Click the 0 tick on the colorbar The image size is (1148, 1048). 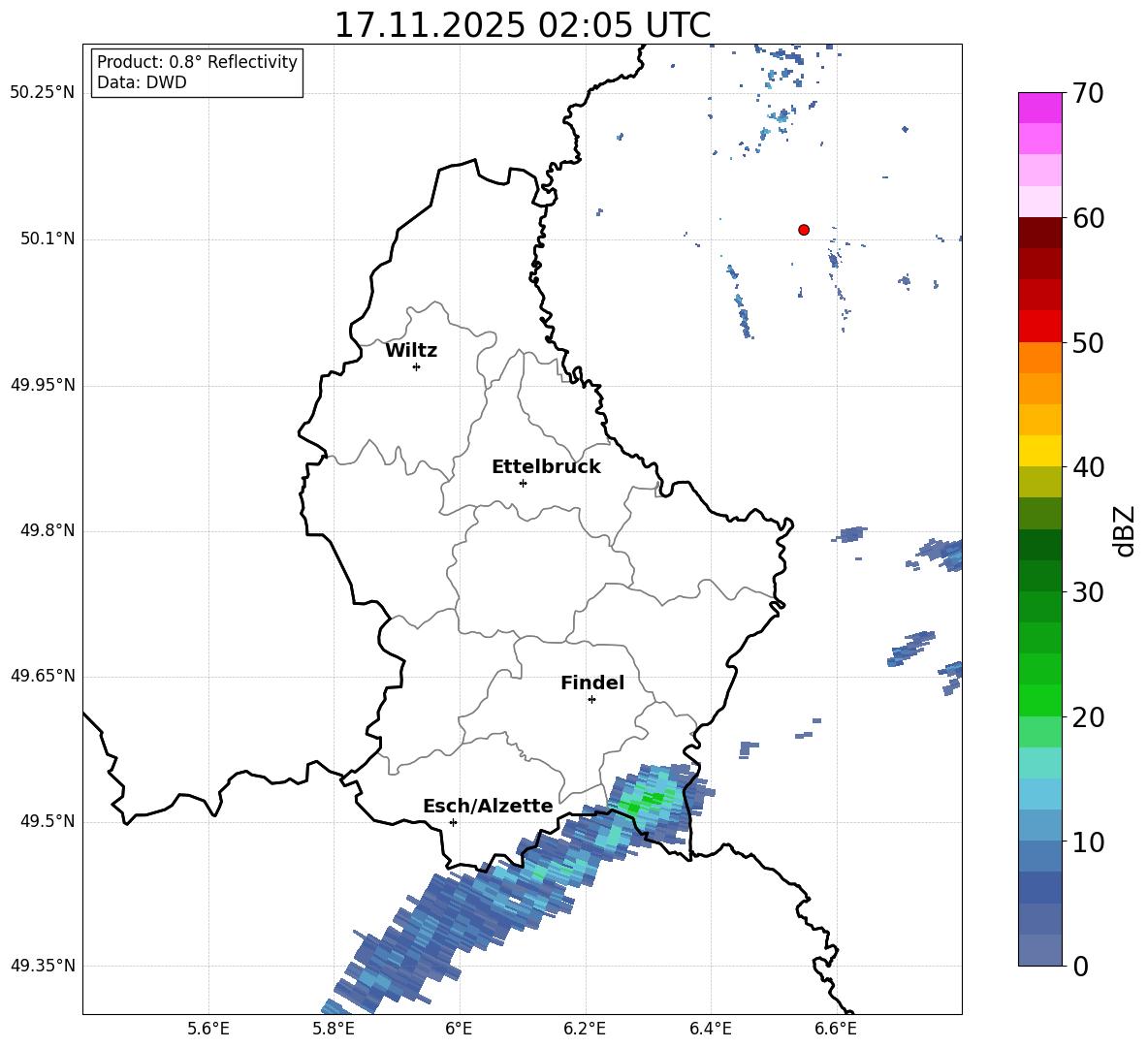click(x=1080, y=966)
